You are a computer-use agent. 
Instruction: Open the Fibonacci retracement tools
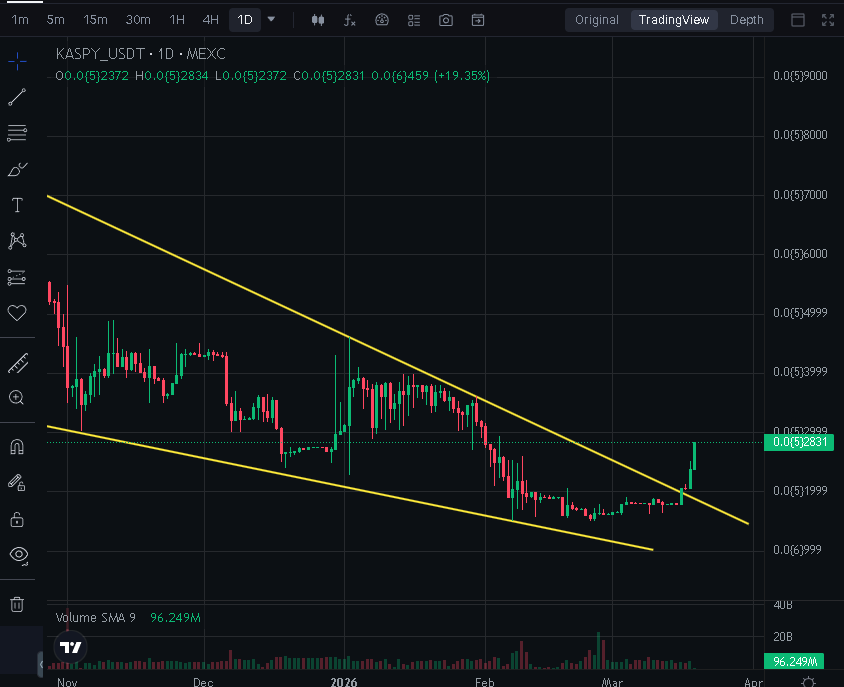tap(17, 133)
